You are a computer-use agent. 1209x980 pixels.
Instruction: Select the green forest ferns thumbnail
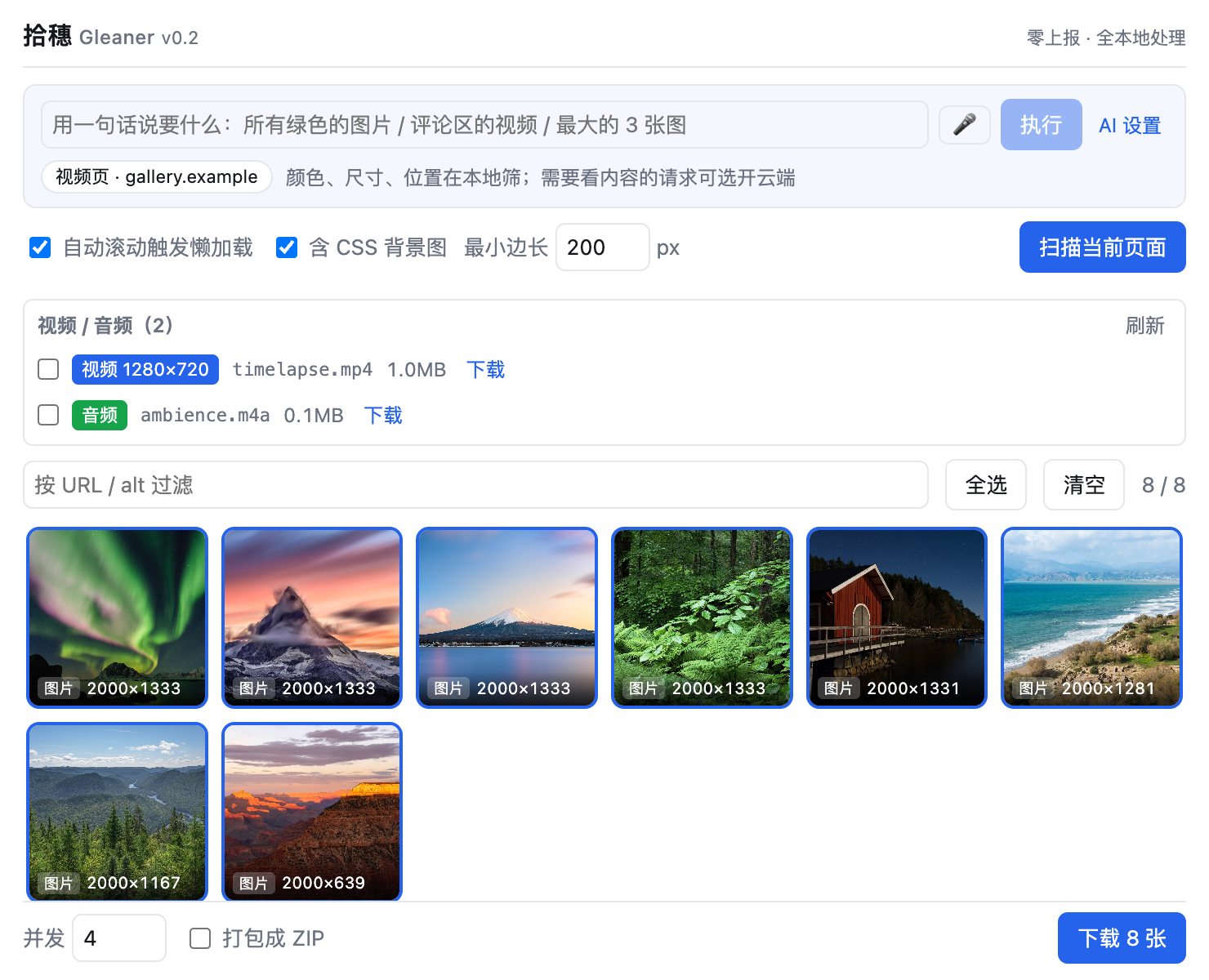pyautogui.click(x=702, y=617)
